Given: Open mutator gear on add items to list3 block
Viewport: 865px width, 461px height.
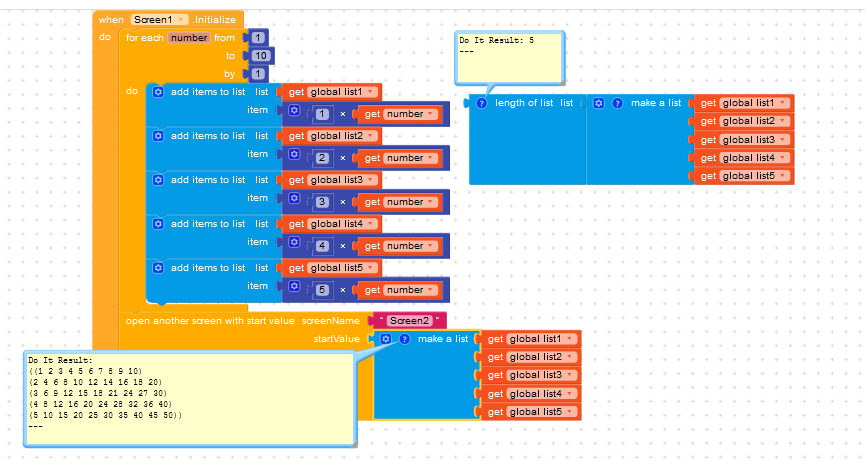Looking at the screenshot, I should click(158, 180).
